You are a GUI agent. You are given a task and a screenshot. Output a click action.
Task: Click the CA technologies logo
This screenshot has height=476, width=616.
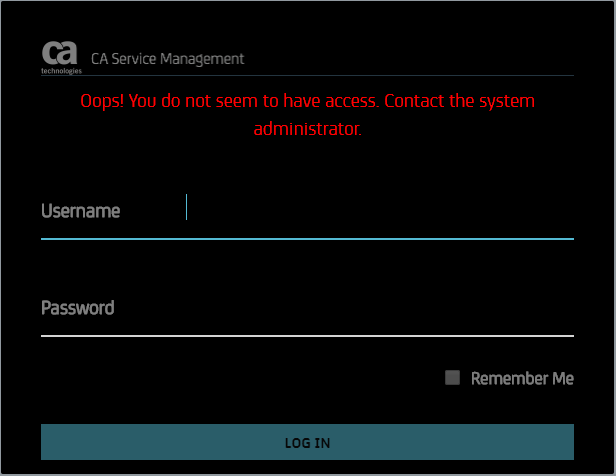60,54
